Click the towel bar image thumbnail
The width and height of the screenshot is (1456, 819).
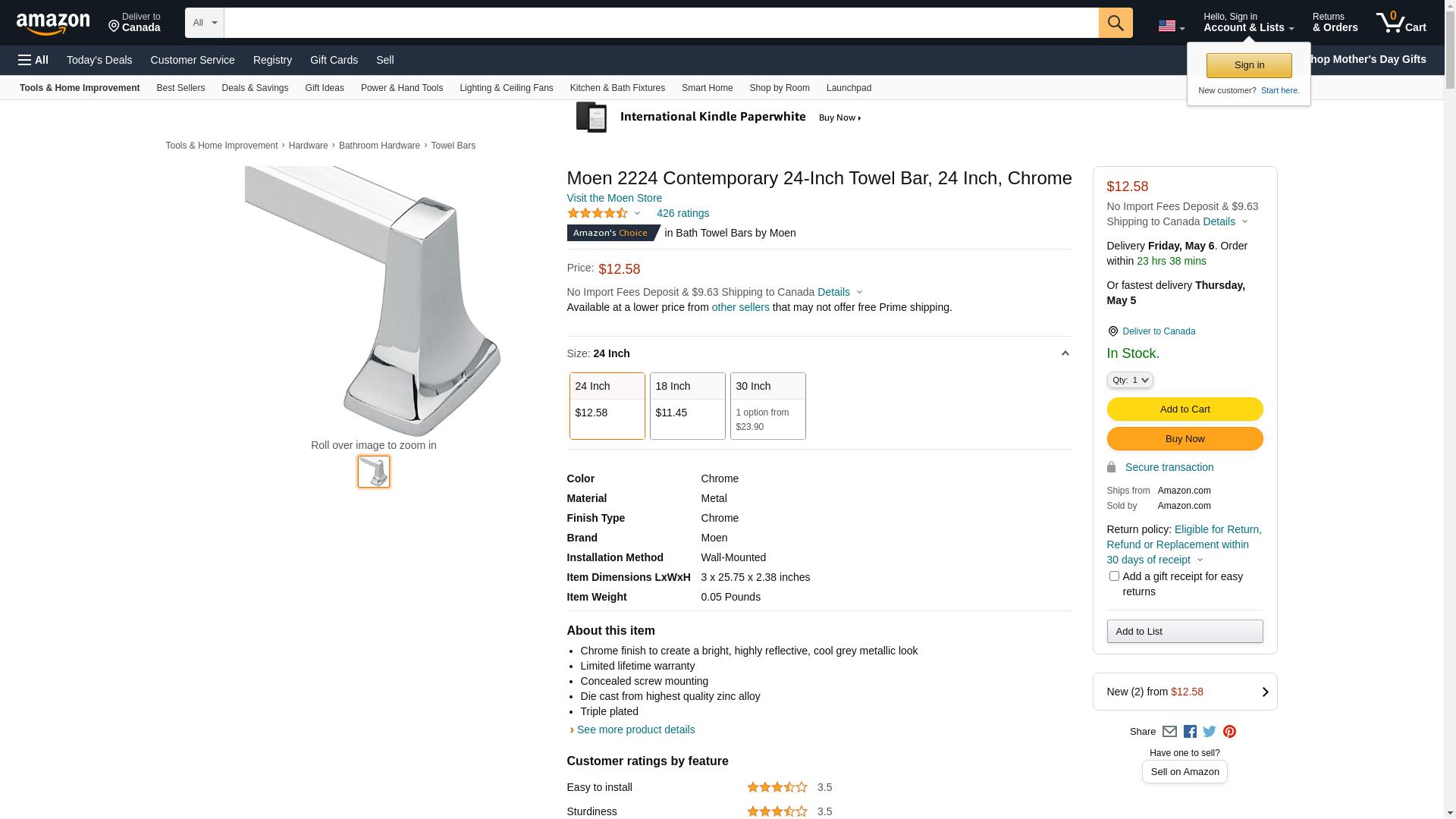[374, 472]
